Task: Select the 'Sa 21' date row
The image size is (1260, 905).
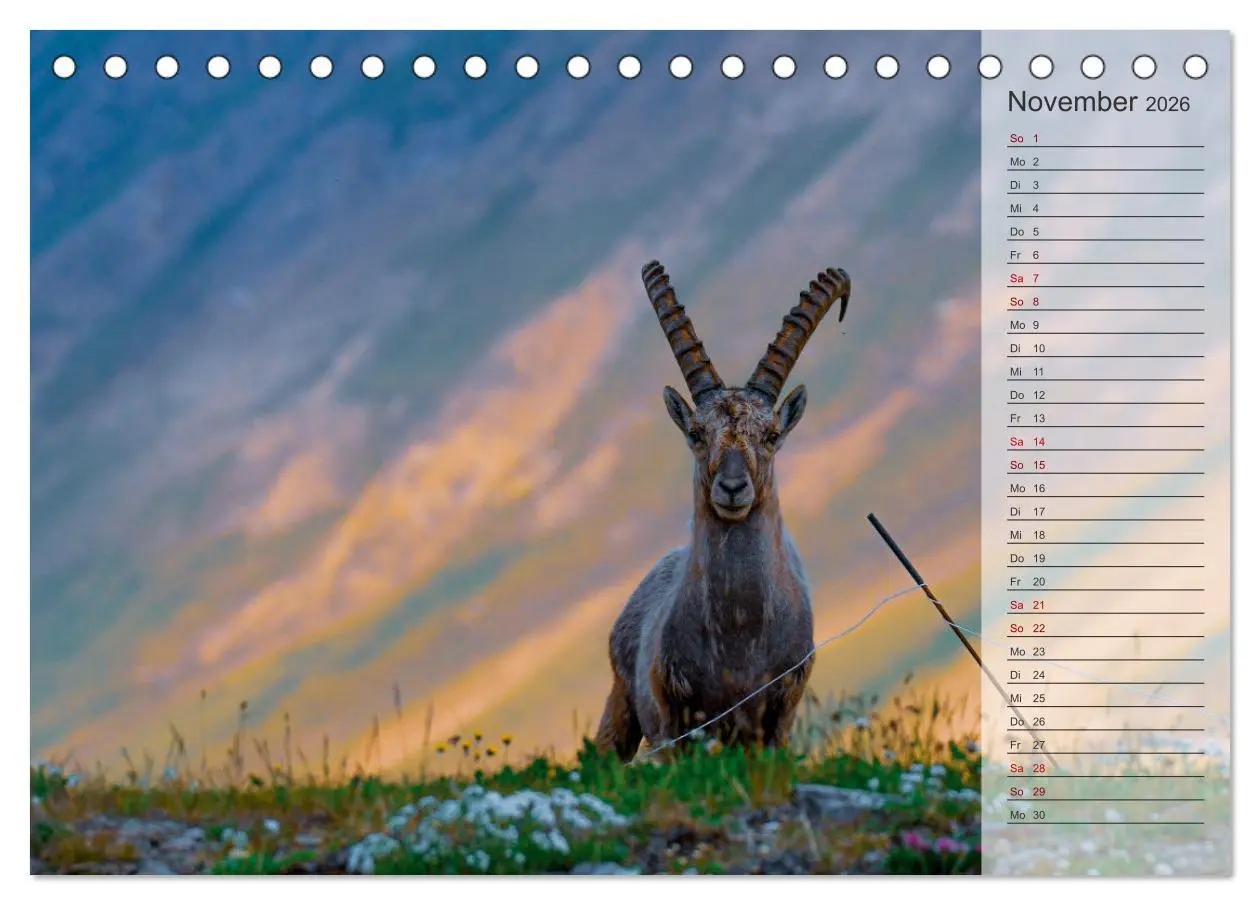Action: click(1105, 605)
